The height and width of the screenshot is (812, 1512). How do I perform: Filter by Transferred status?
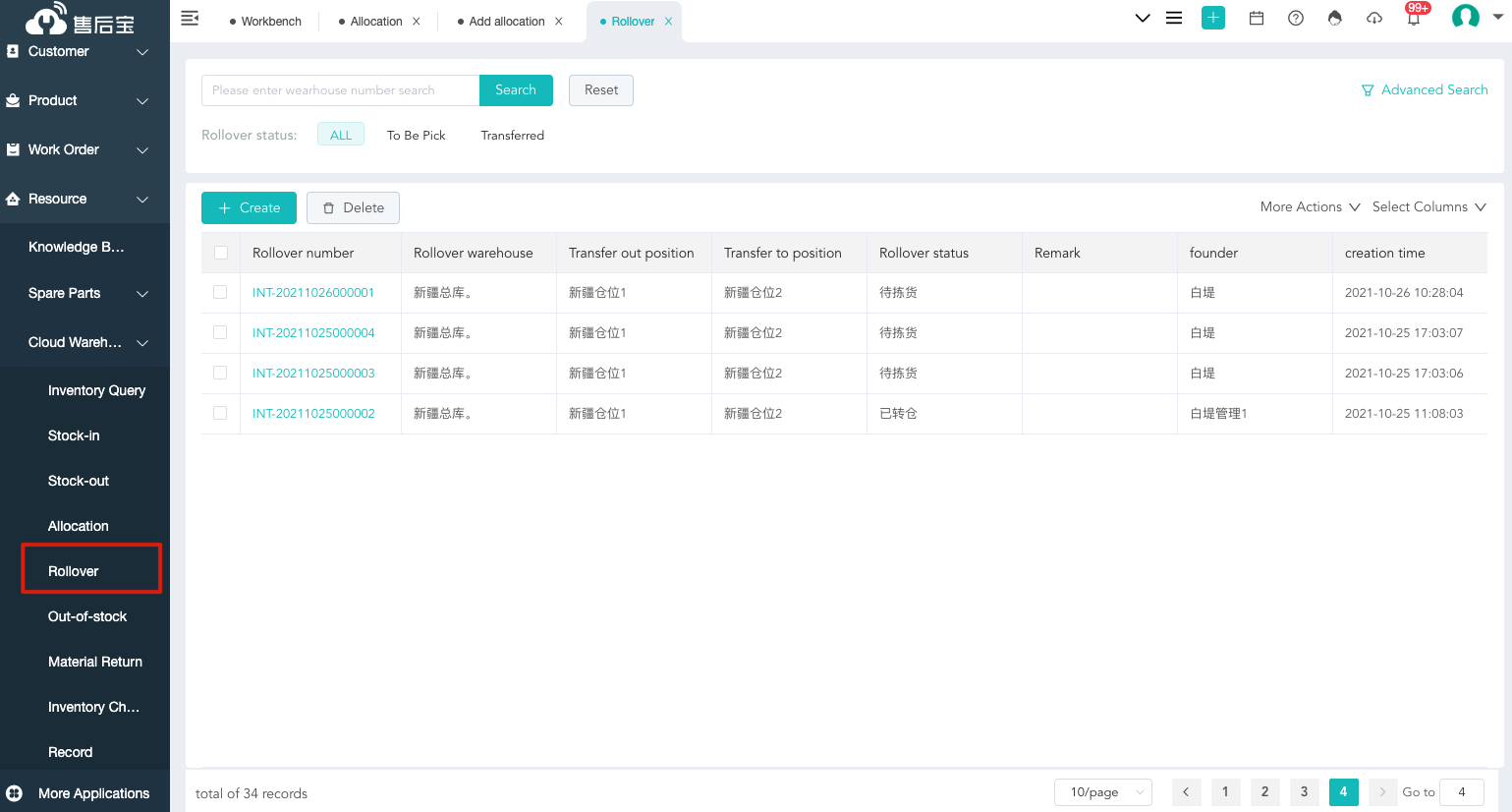pyautogui.click(x=513, y=135)
